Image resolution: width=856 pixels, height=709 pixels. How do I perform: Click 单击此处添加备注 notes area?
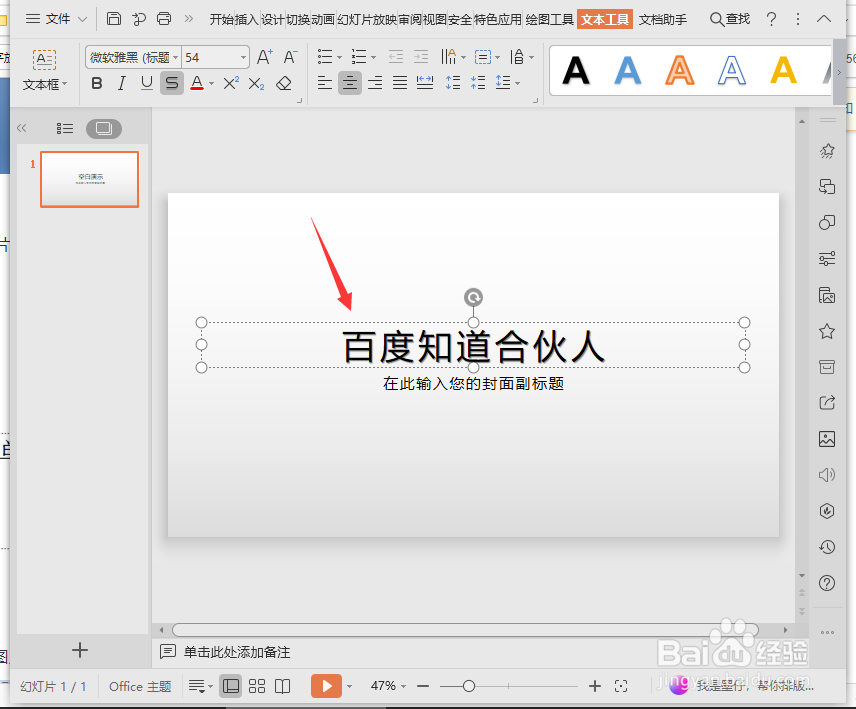pos(237,652)
